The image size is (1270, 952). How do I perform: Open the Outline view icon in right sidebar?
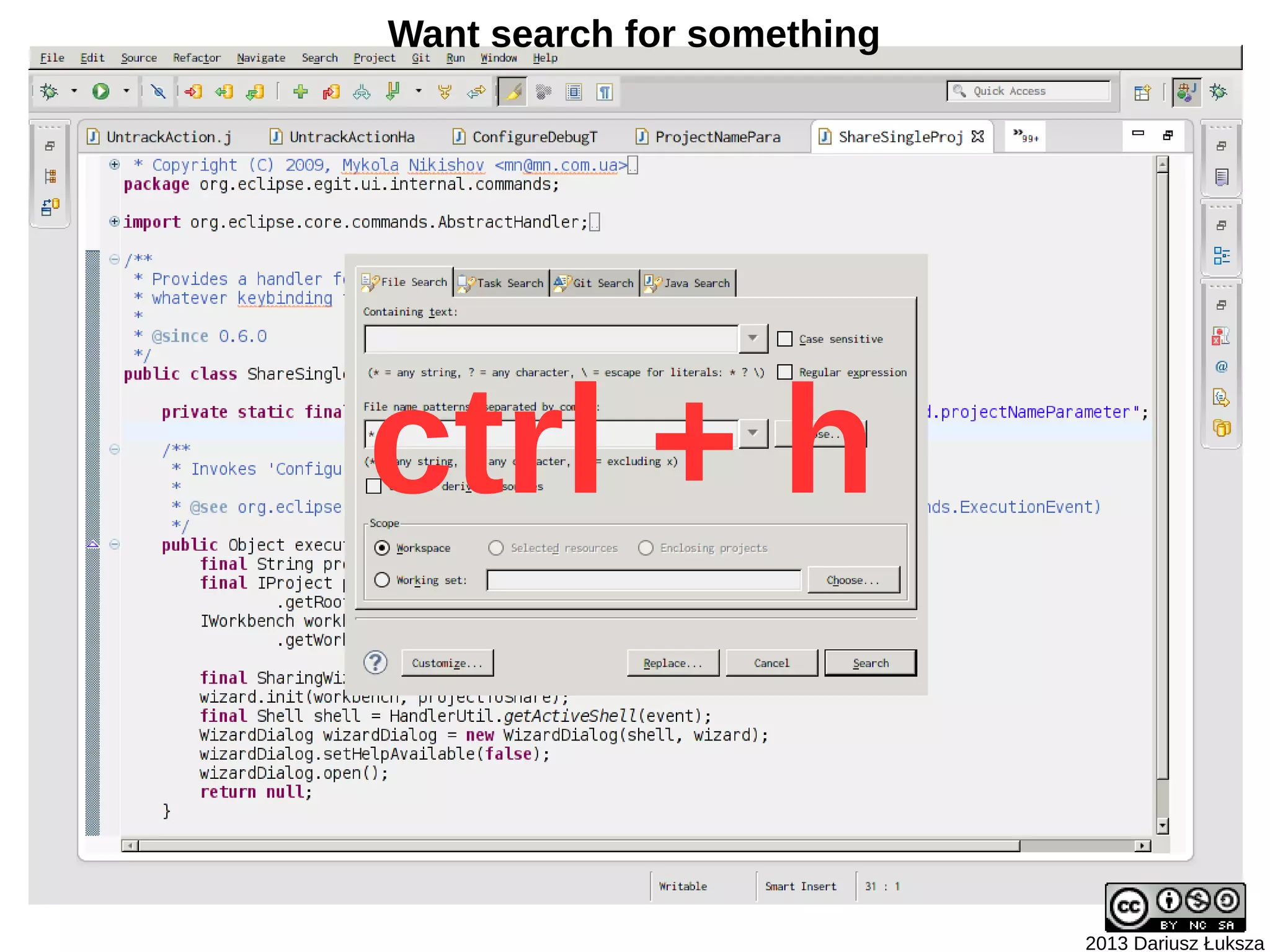pyautogui.click(x=1222, y=255)
